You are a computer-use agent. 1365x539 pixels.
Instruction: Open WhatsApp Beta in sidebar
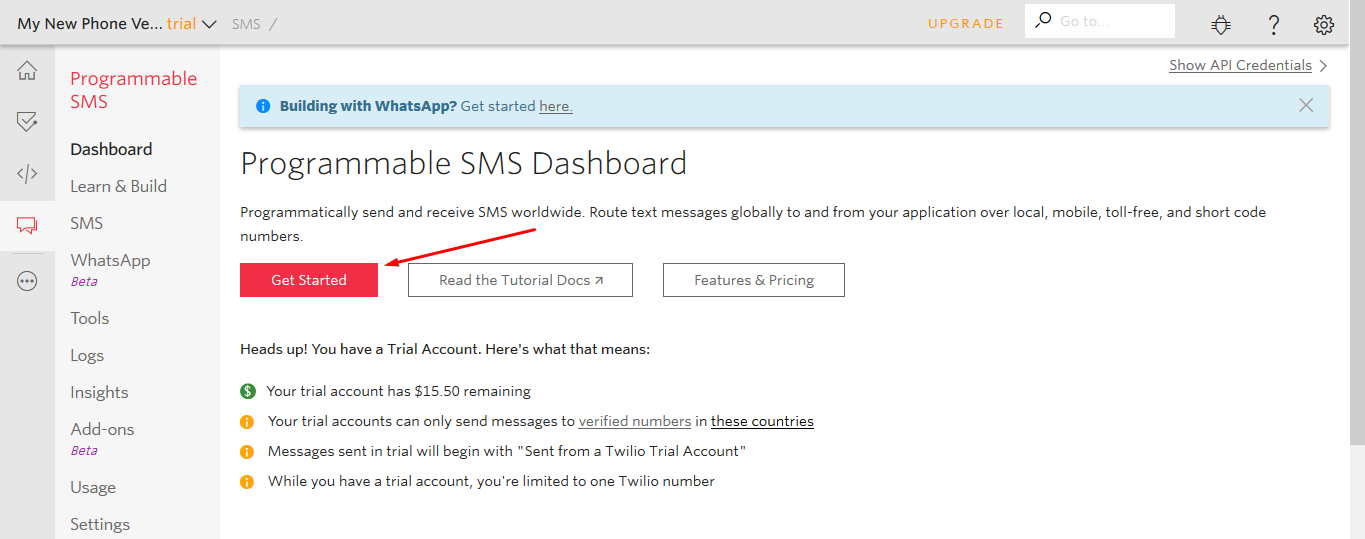tap(110, 269)
